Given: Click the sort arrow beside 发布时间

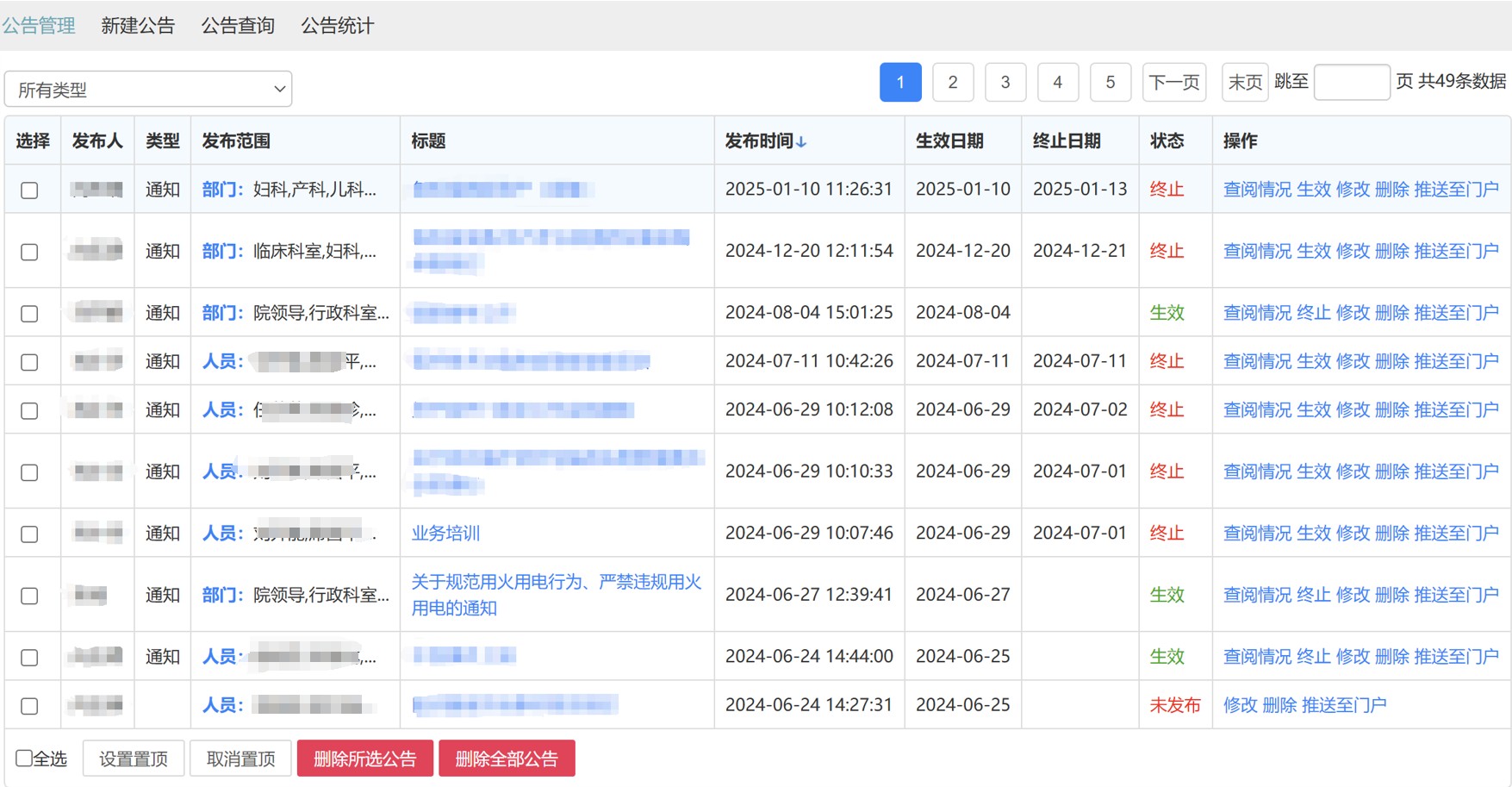Looking at the screenshot, I should [x=801, y=142].
